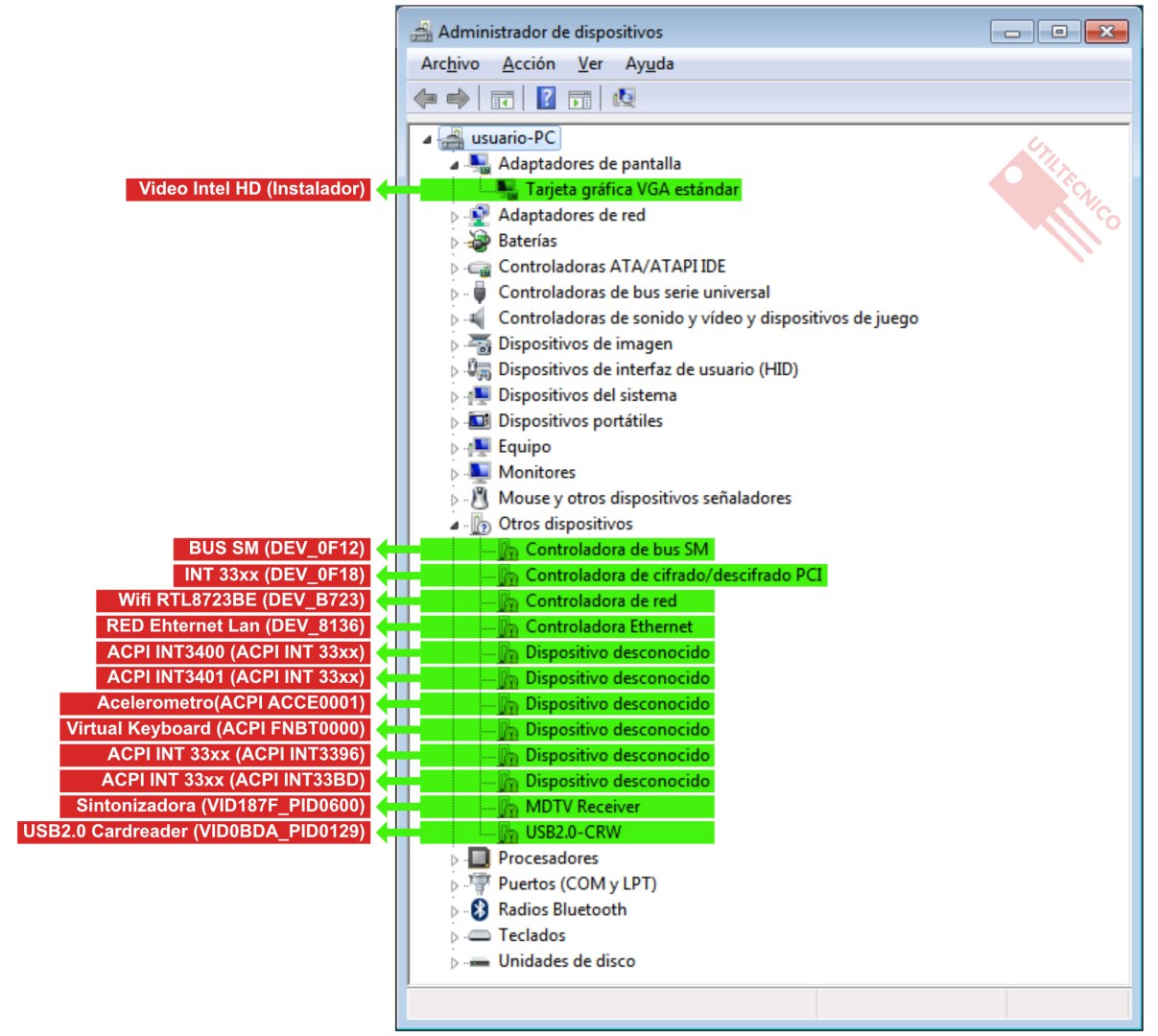
Task: Expand the Unidades de disco category
Action: point(454,962)
